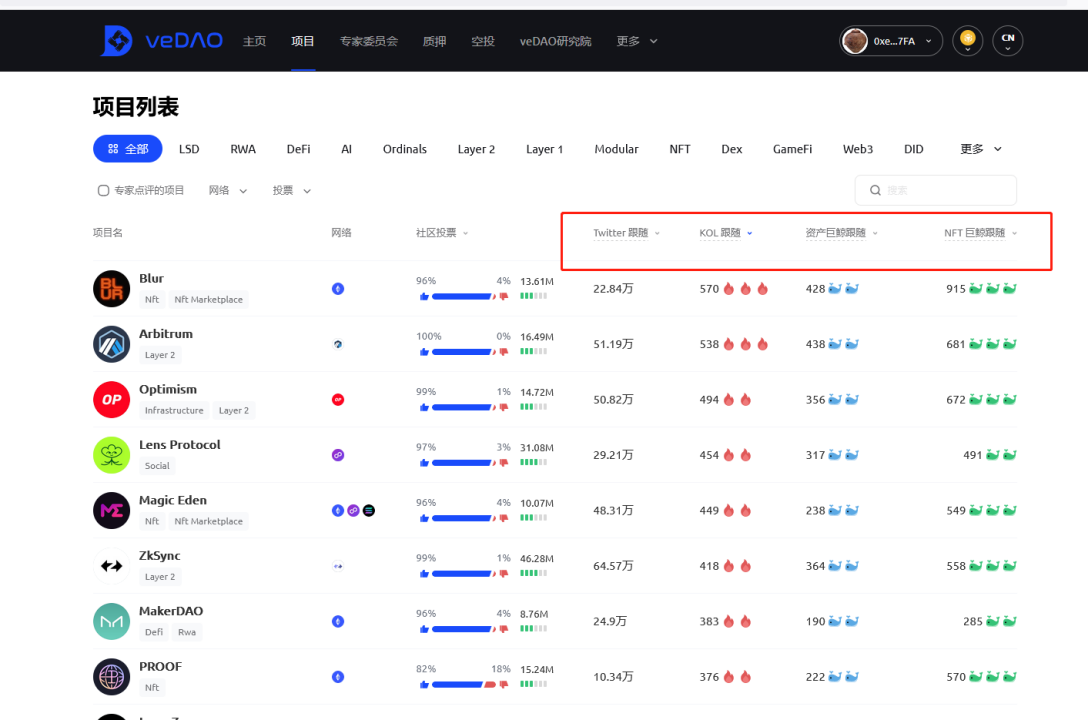
Task: Open PROOF project logo
Action: (x=112, y=677)
